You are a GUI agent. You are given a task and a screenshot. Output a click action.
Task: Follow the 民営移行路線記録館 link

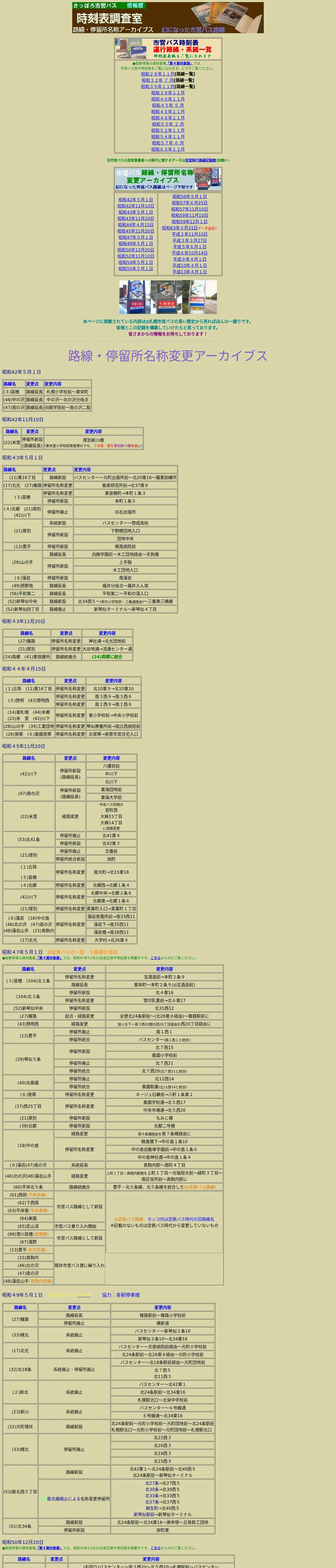pos(201,161)
